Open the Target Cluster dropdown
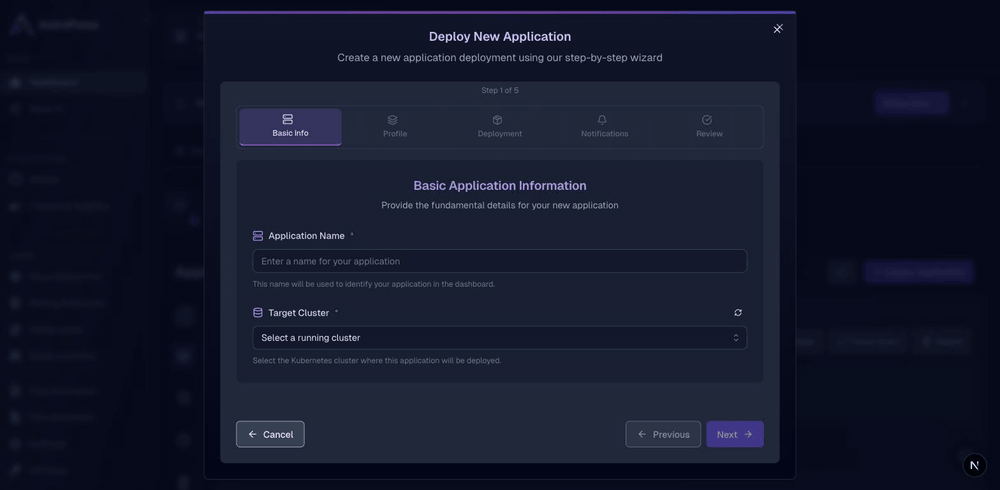Screen dimensions: 1000x490 pos(499,338)
